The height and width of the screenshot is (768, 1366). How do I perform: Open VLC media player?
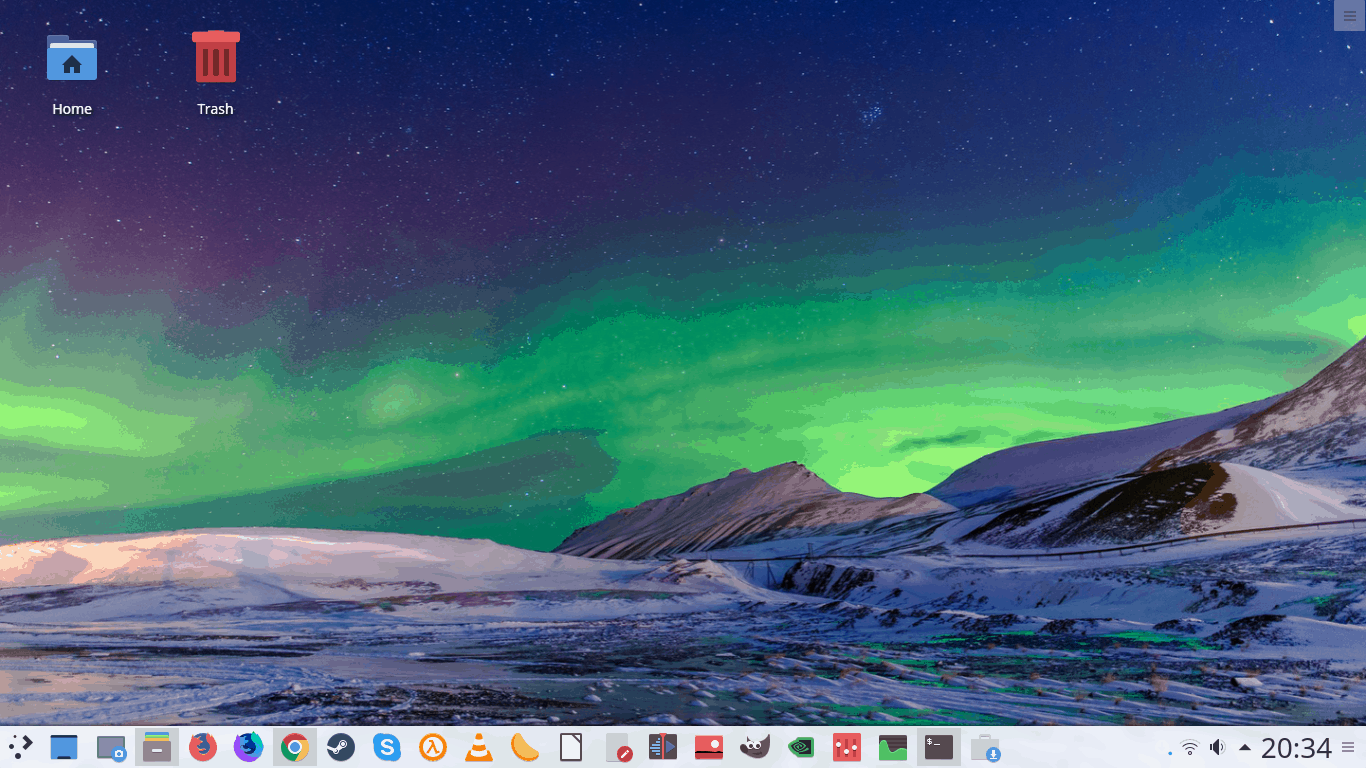point(479,747)
